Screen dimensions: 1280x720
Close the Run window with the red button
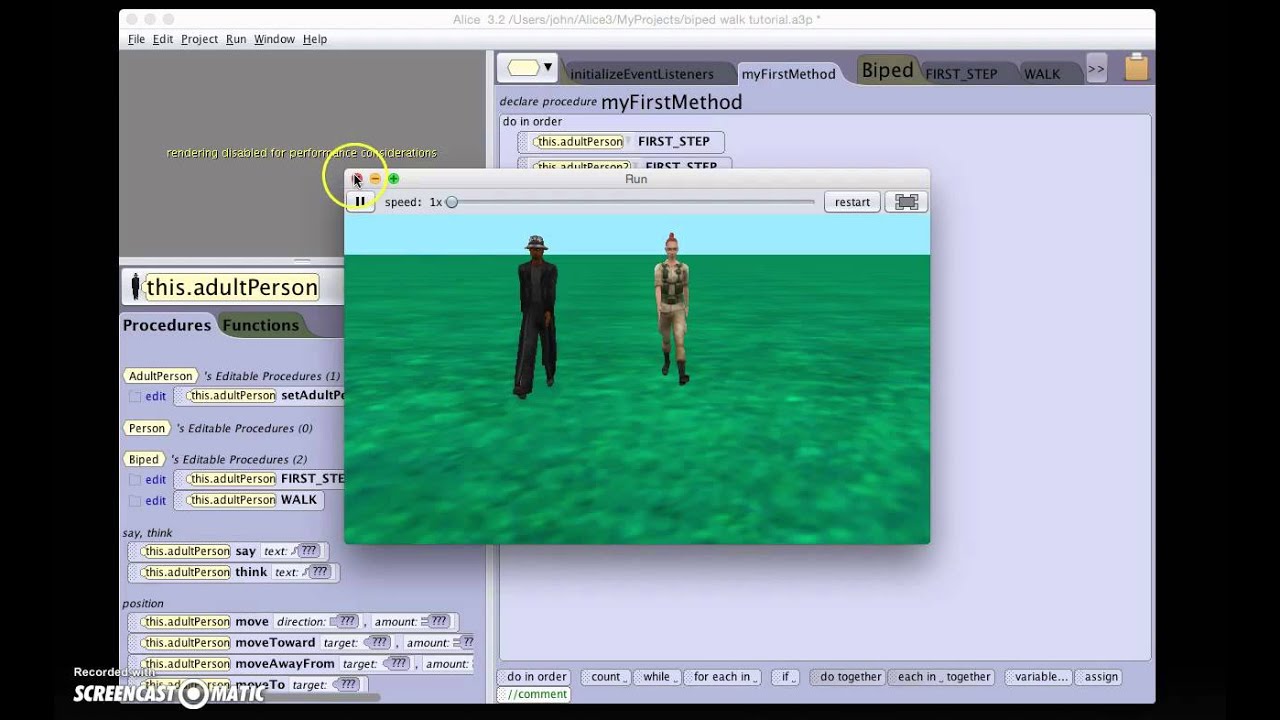pyautogui.click(x=357, y=179)
